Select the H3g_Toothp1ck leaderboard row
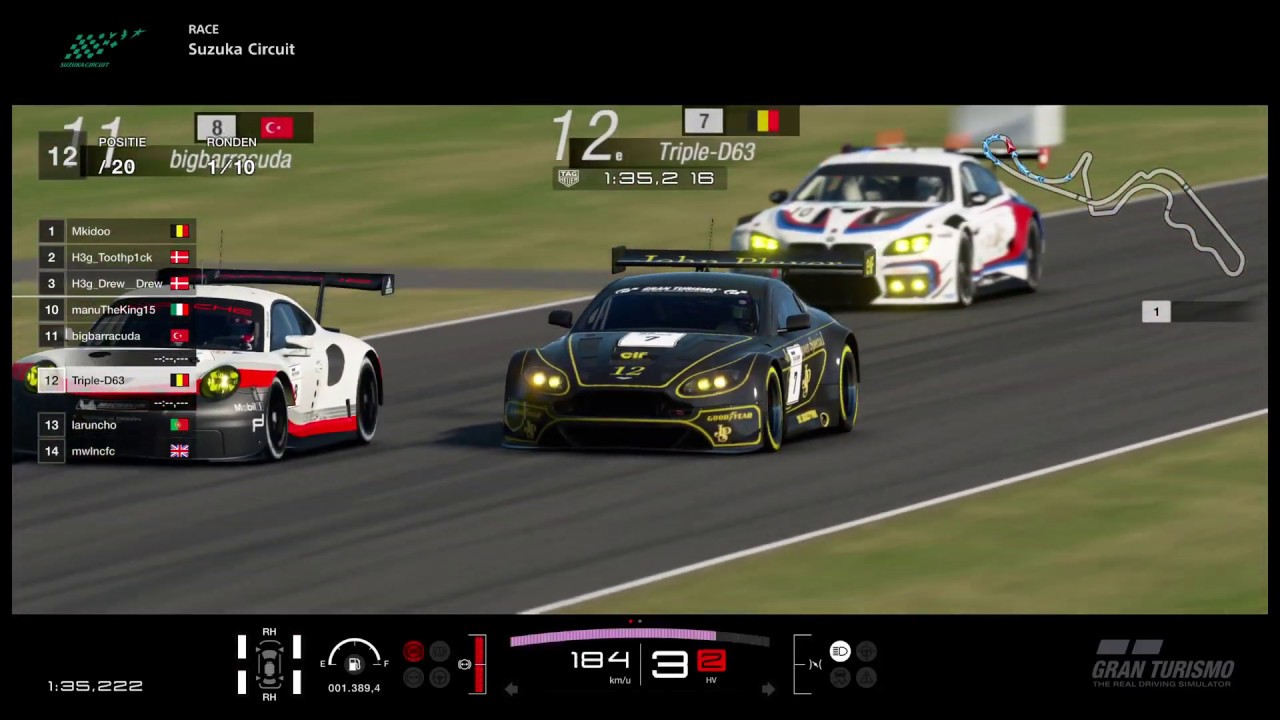This screenshot has width=1280, height=720. 116,257
